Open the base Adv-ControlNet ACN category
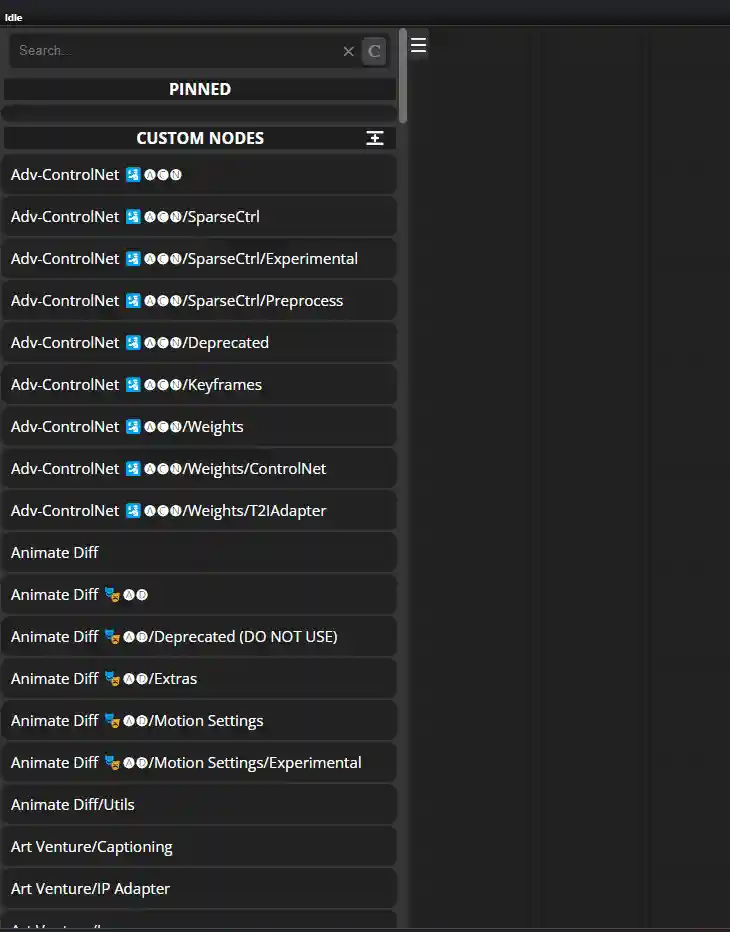Viewport: 730px width, 932px height. pos(199,175)
